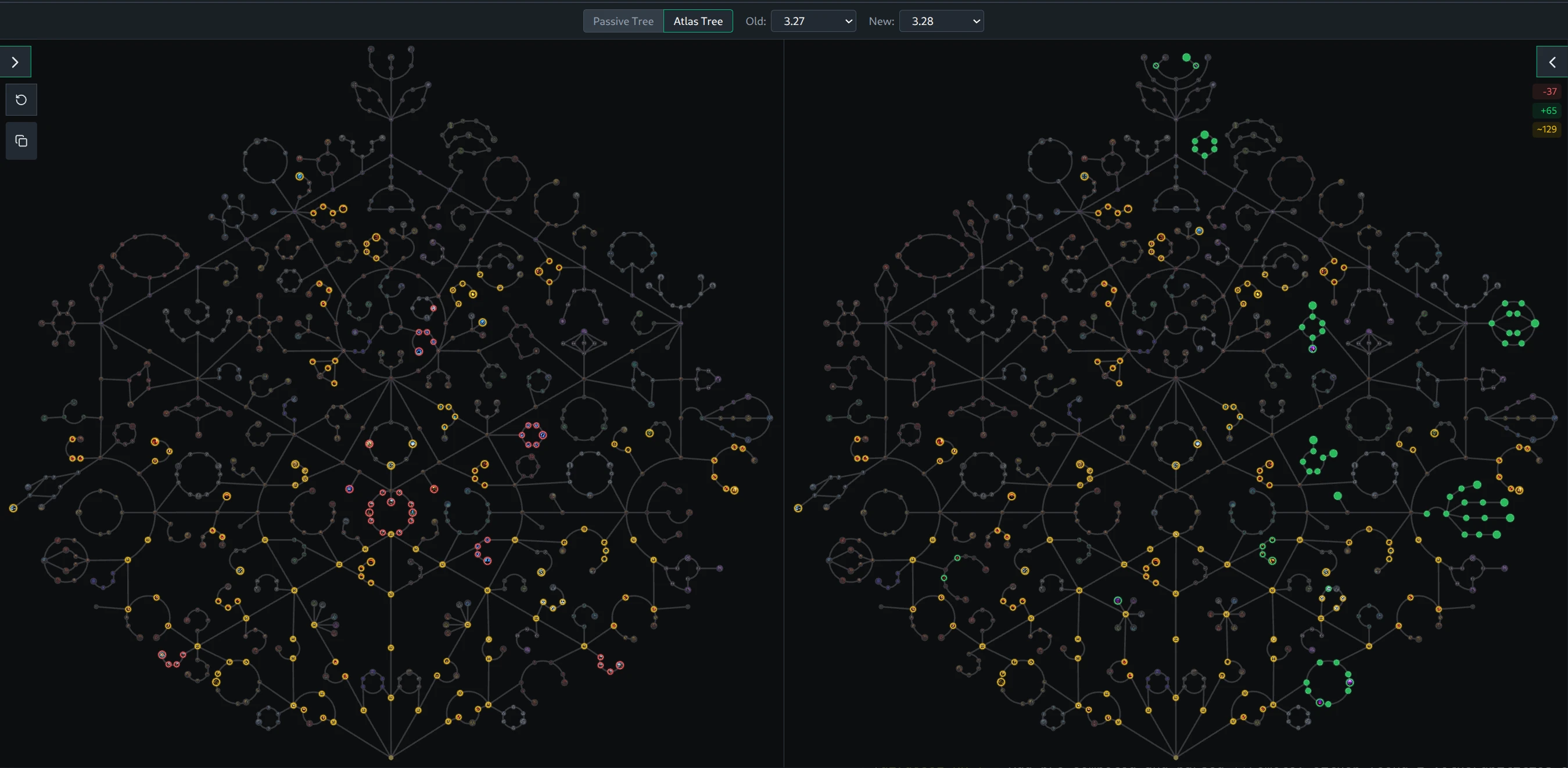The width and height of the screenshot is (1568, 768).
Task: Click the copy-to-clipboard icon in the left sidebar
Action: pyautogui.click(x=21, y=141)
